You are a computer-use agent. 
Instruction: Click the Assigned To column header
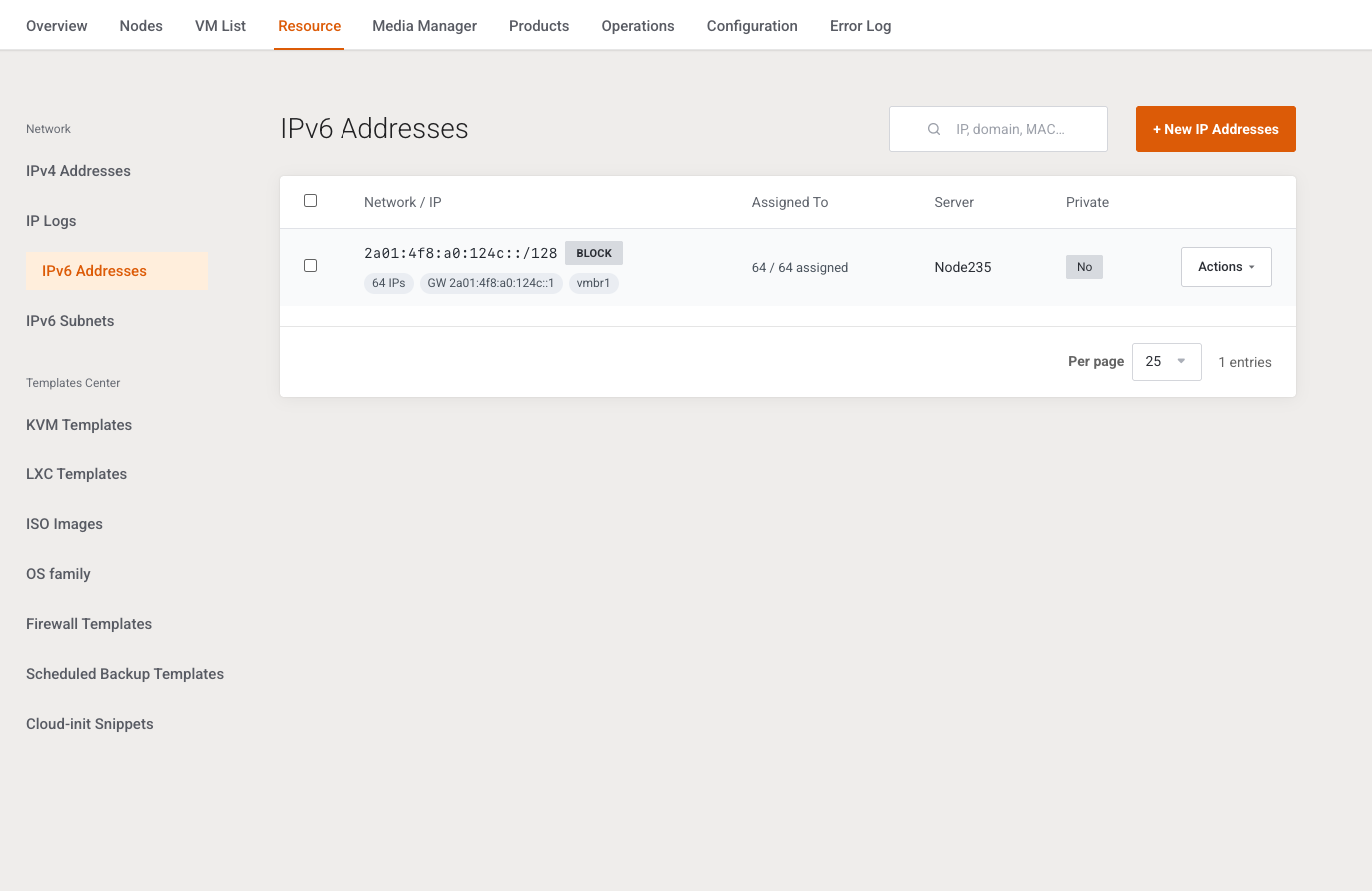click(790, 202)
